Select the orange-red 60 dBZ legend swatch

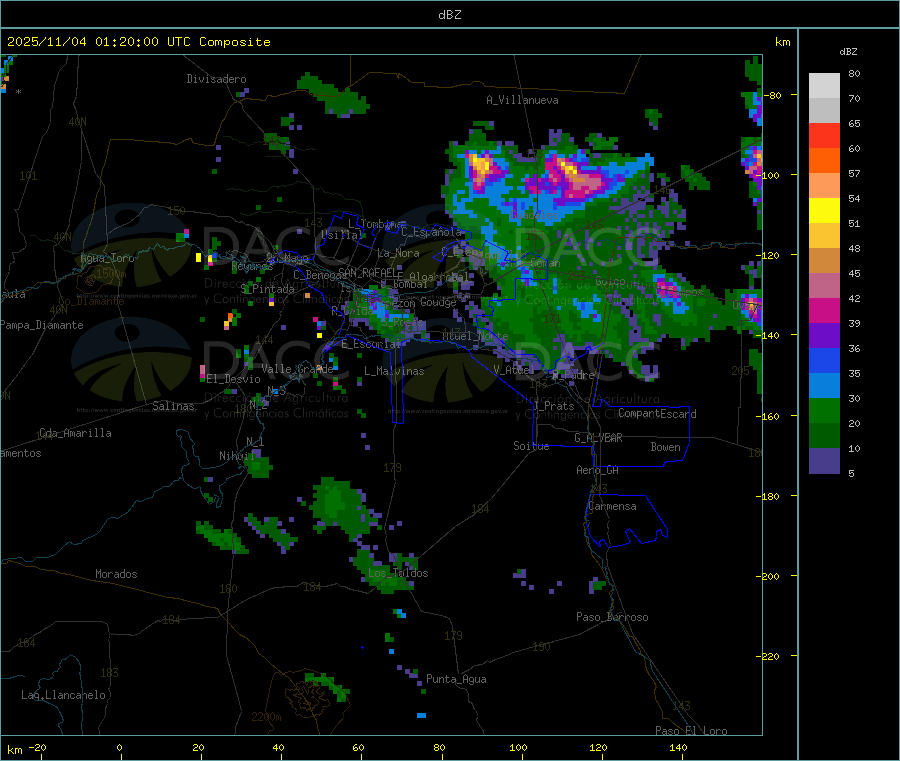(824, 161)
